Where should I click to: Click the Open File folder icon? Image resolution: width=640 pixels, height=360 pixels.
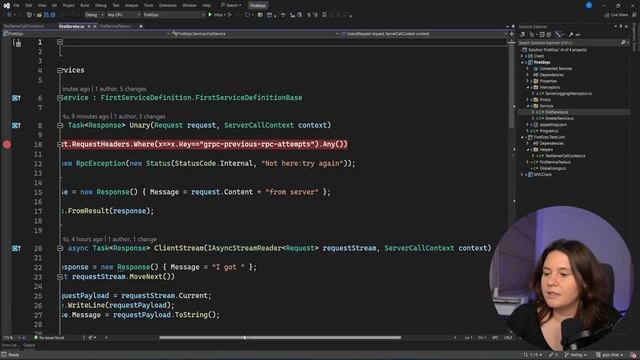coord(39,15)
